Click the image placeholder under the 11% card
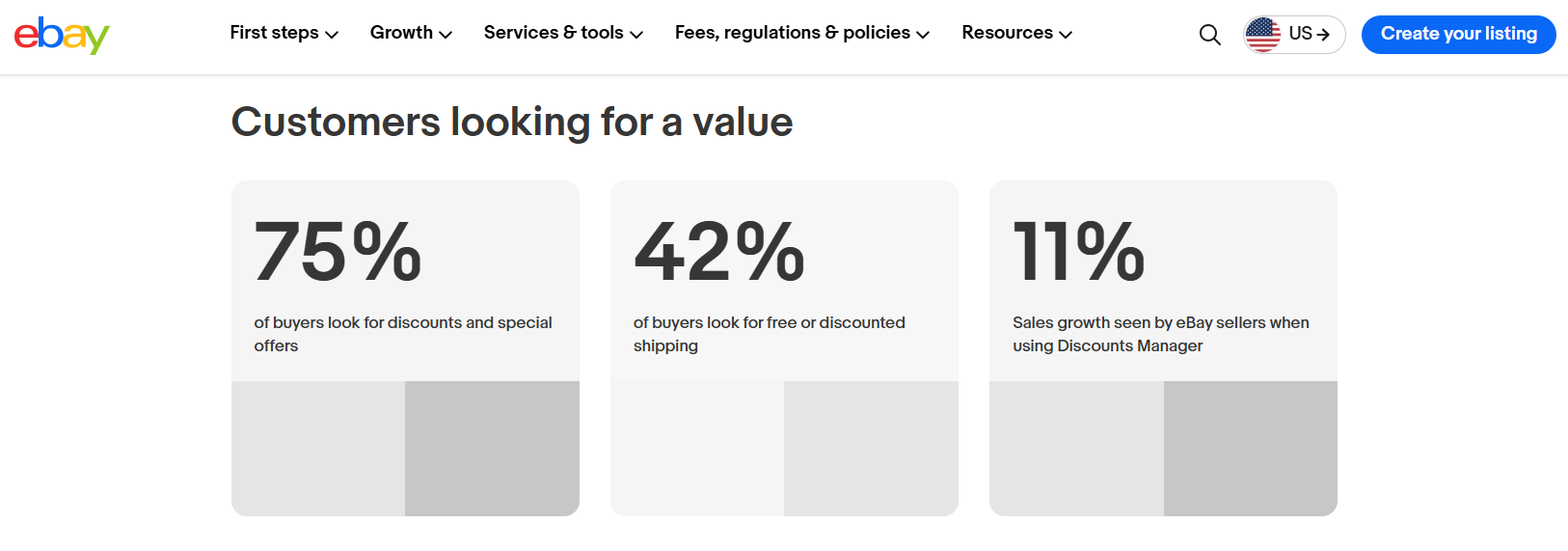This screenshot has width=1568, height=551. click(1163, 448)
